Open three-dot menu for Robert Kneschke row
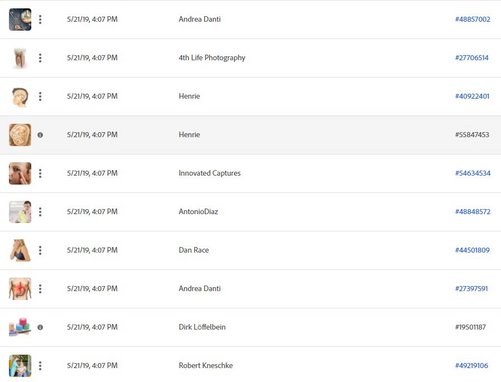The width and height of the screenshot is (501, 382). (x=40, y=366)
